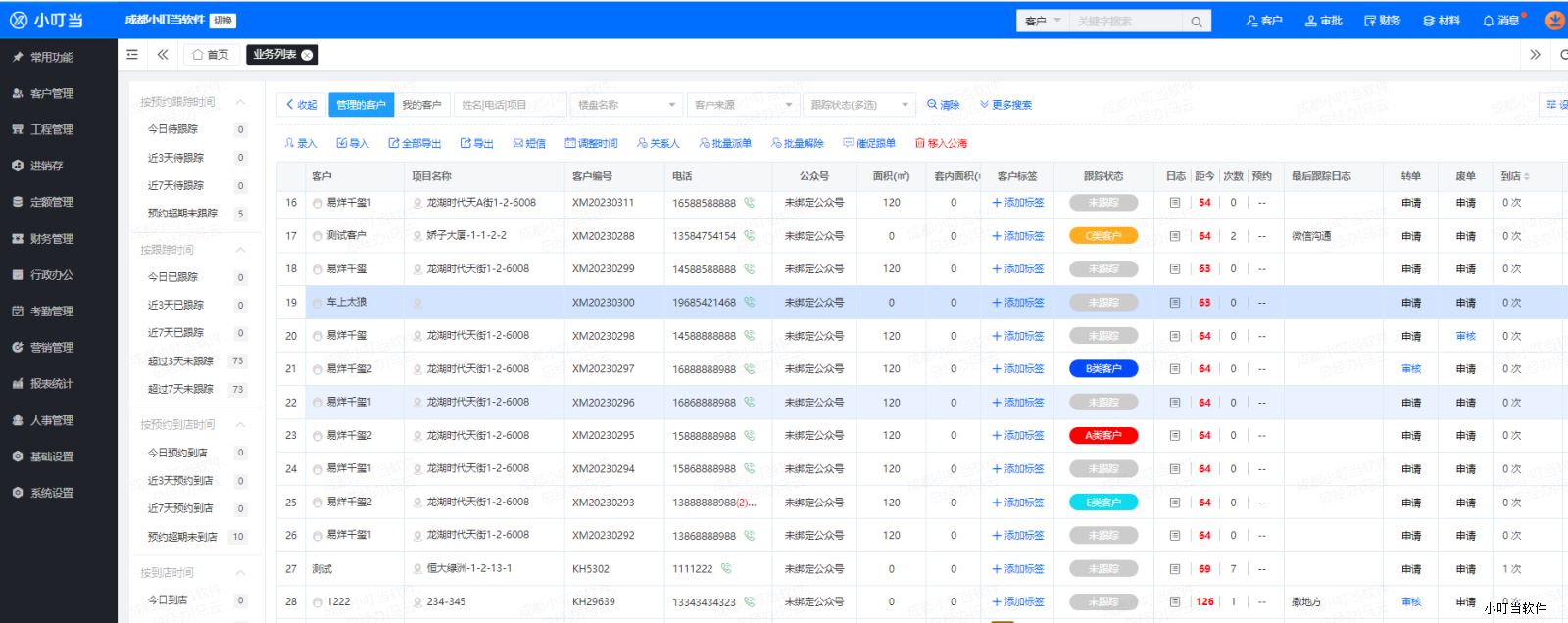Image resolution: width=1568 pixels, height=623 pixels.
Task: Filter by 今日待跟踪
Action: (x=195, y=129)
